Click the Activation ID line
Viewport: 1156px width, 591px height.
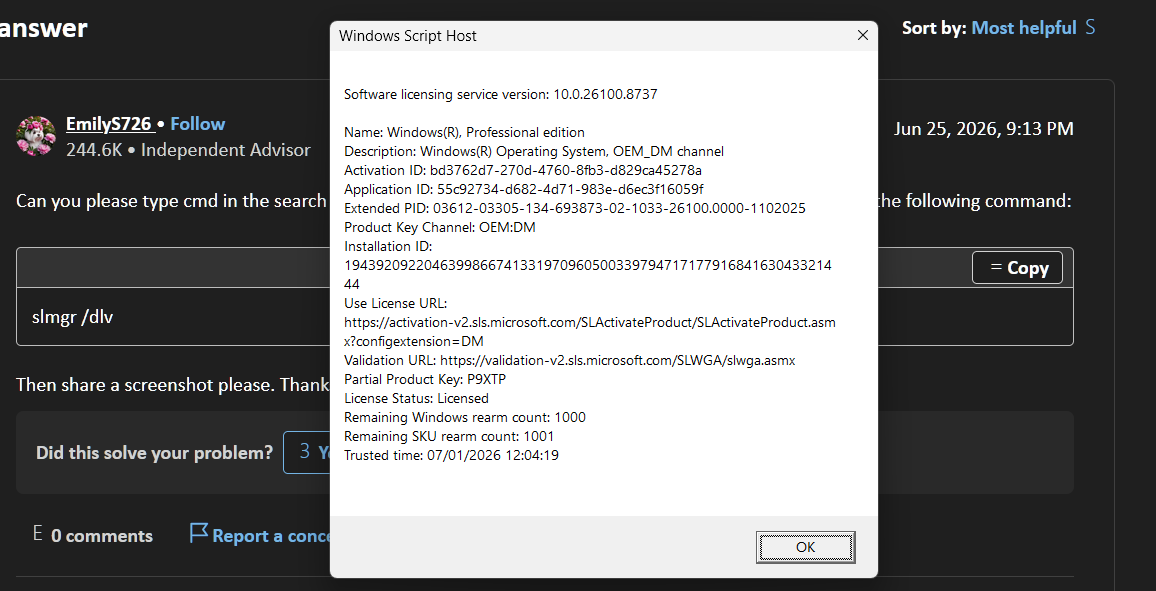(523, 170)
